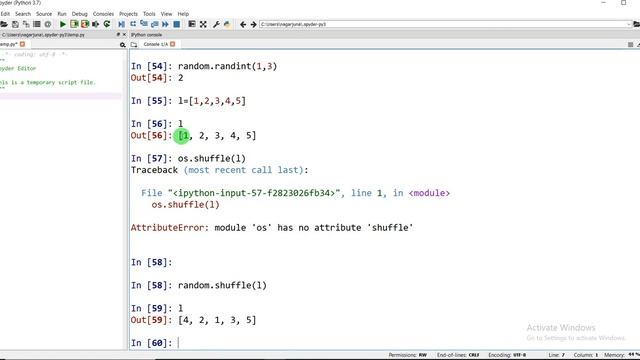Click the AttributeError message text
Screen dimensions: 640x360
[272, 227]
